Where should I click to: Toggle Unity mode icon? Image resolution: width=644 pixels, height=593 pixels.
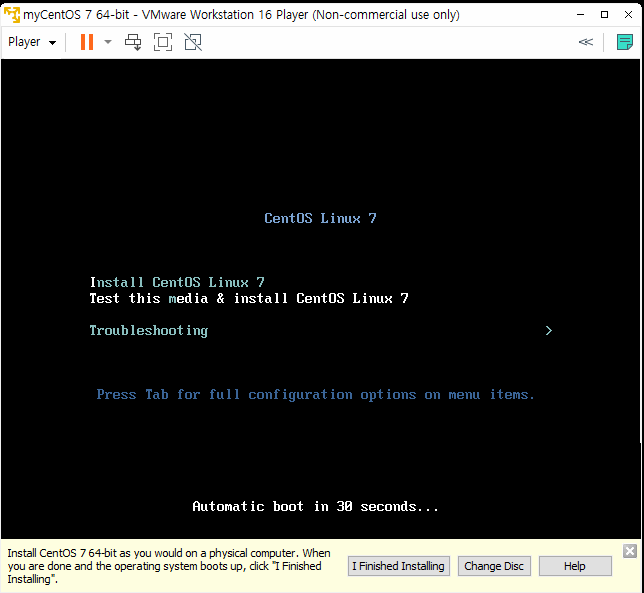193,42
